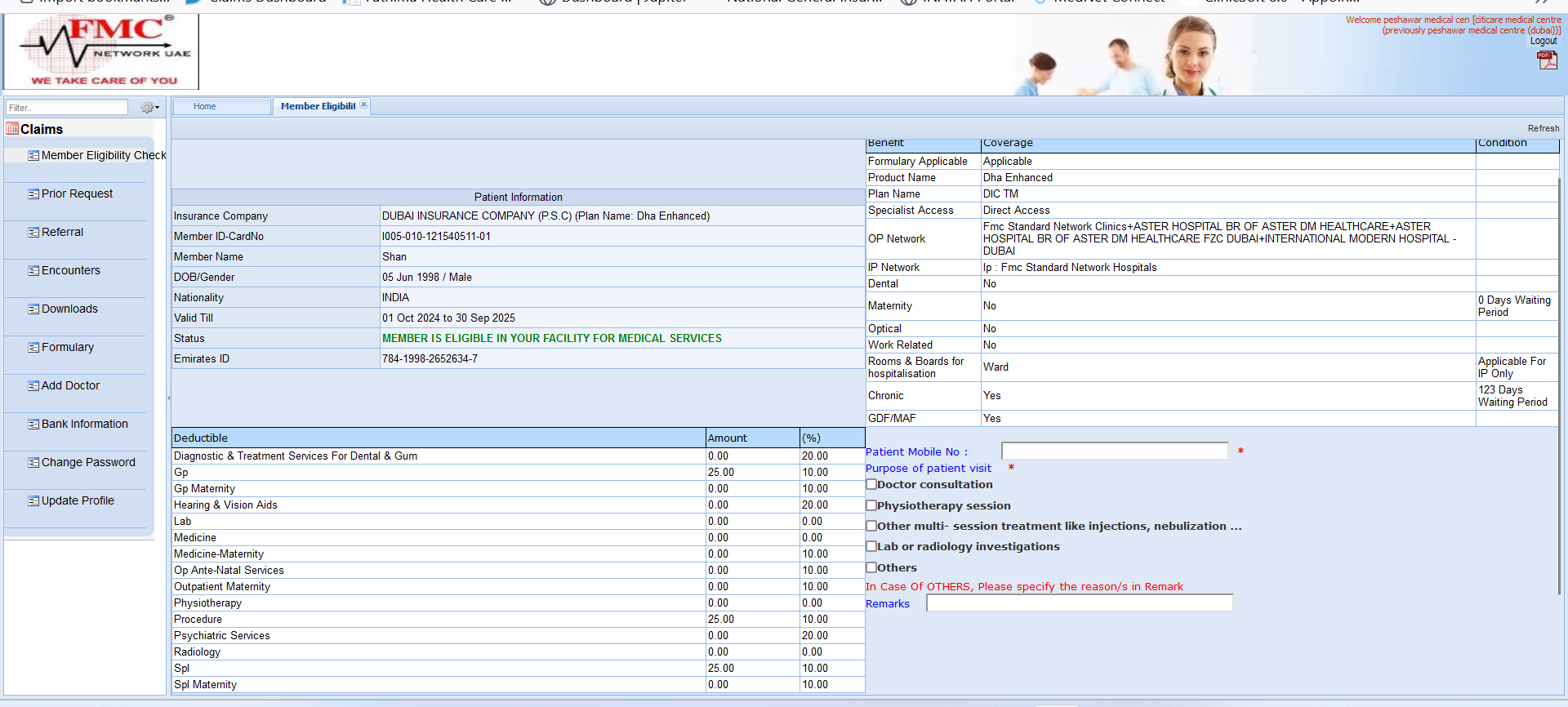
Task: Enable Lab or radiology investigations checkbox
Action: [x=871, y=546]
